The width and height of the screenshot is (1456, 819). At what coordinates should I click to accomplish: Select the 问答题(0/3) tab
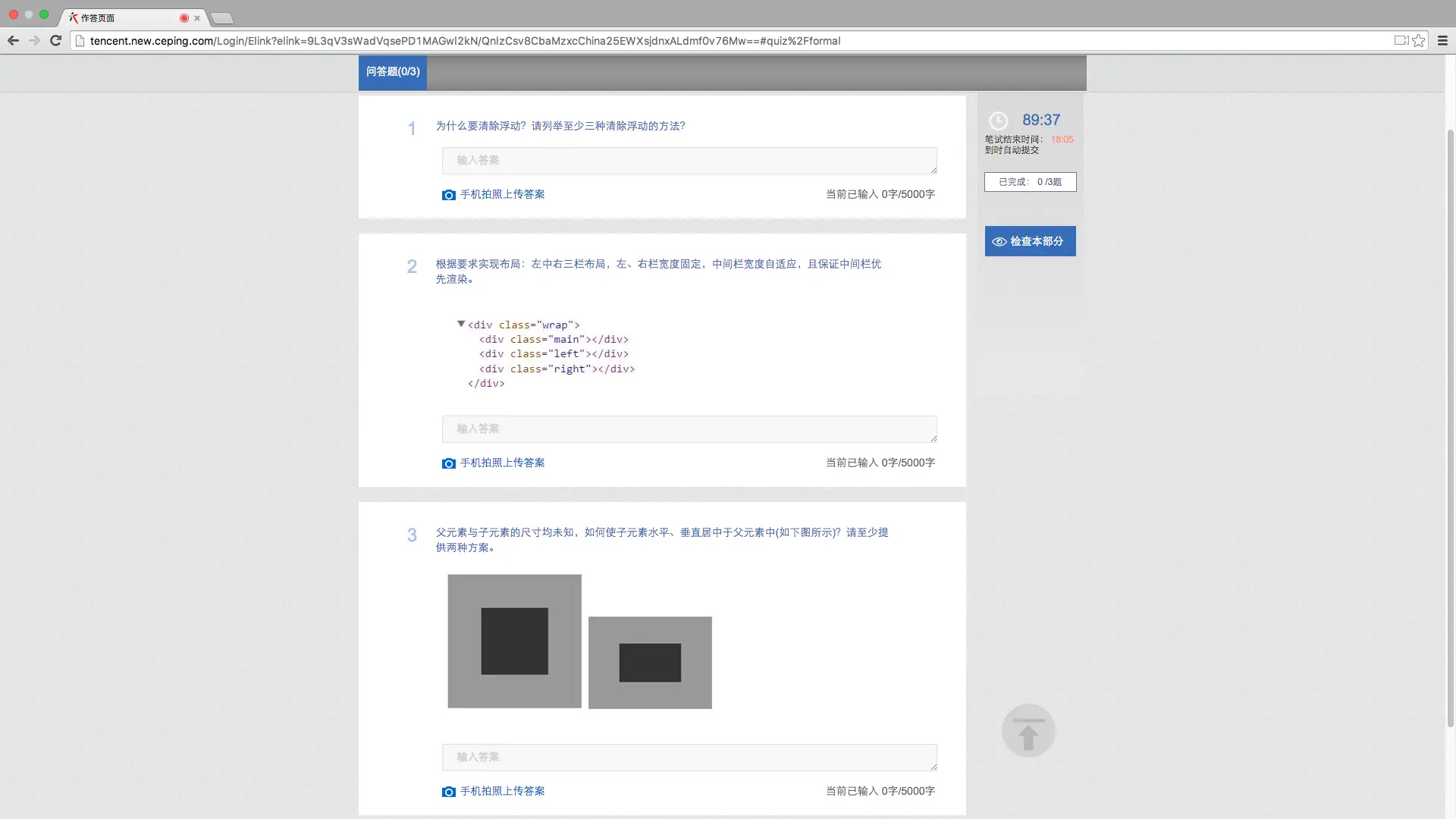(392, 72)
